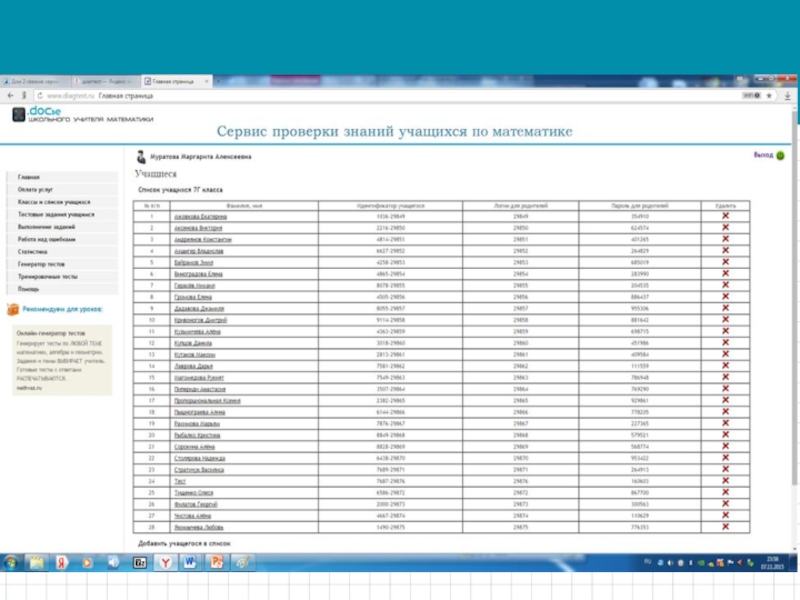
Task: Open Word from the taskbar
Action: point(190,562)
